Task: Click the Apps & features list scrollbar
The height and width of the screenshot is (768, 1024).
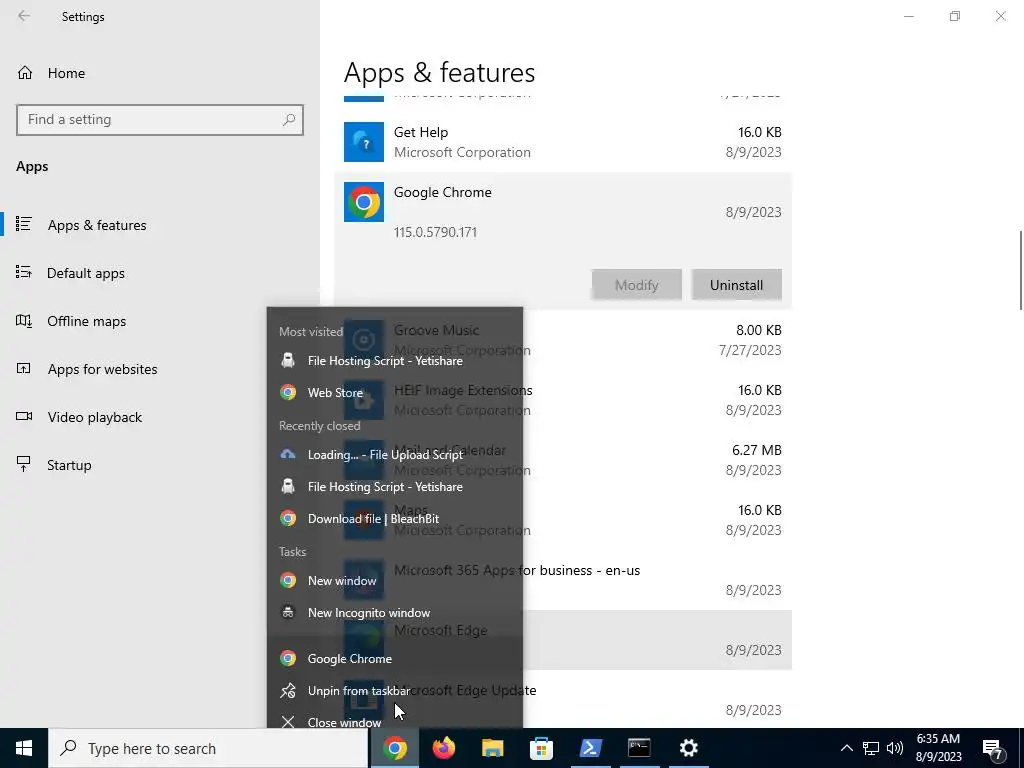Action: (1021, 270)
